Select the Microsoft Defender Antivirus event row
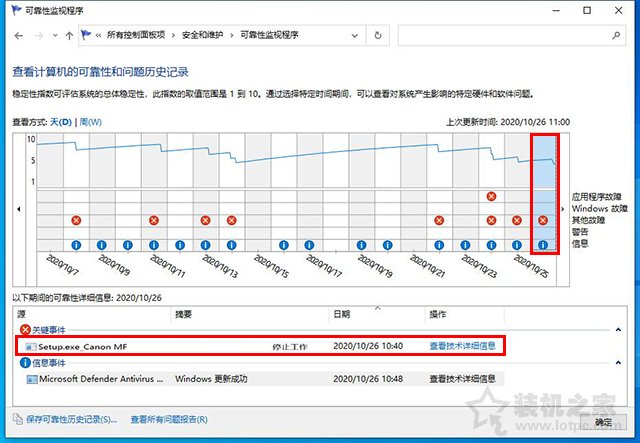The height and width of the screenshot is (443, 640). [x=264, y=379]
